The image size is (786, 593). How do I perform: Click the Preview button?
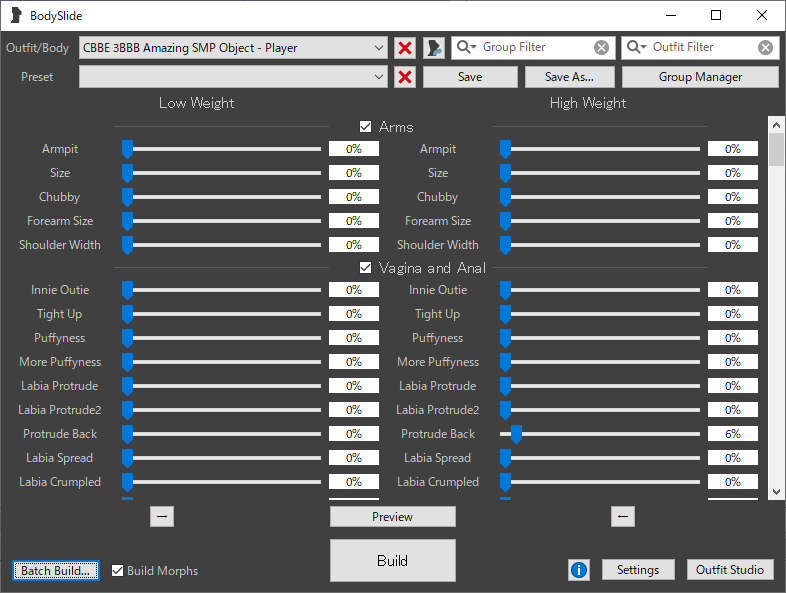click(392, 516)
